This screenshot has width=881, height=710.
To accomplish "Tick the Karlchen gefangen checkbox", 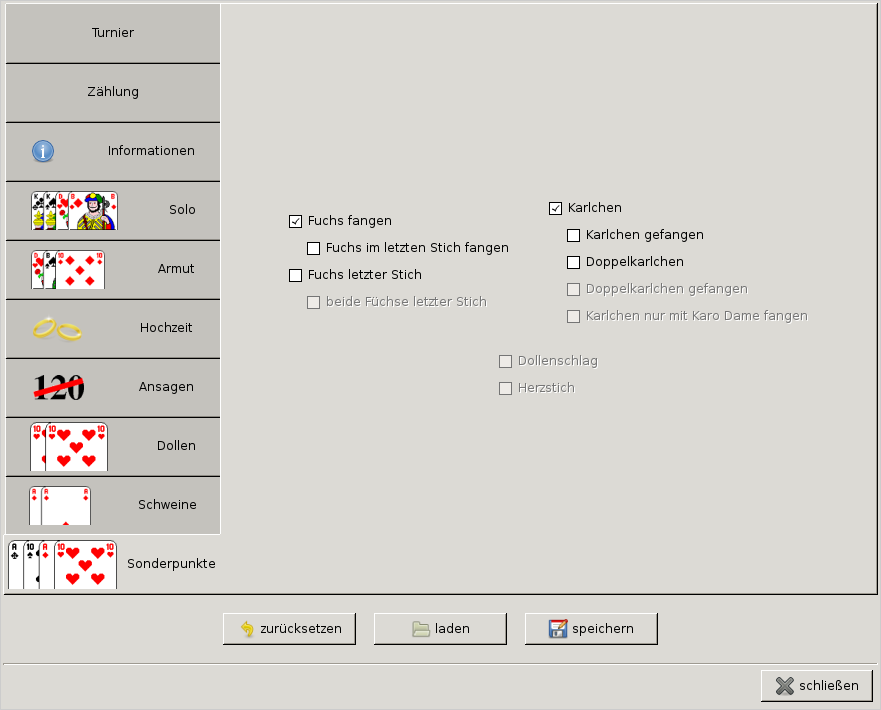I will click(x=573, y=235).
